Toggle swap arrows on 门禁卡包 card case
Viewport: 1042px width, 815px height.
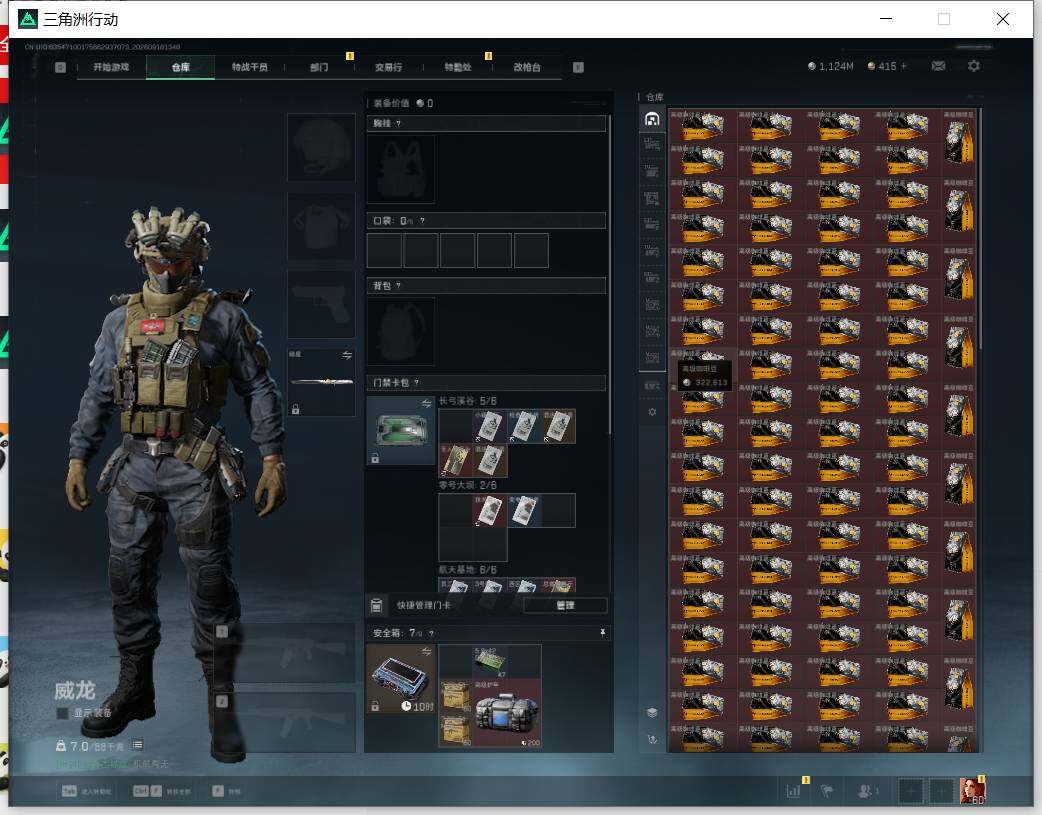[426, 403]
